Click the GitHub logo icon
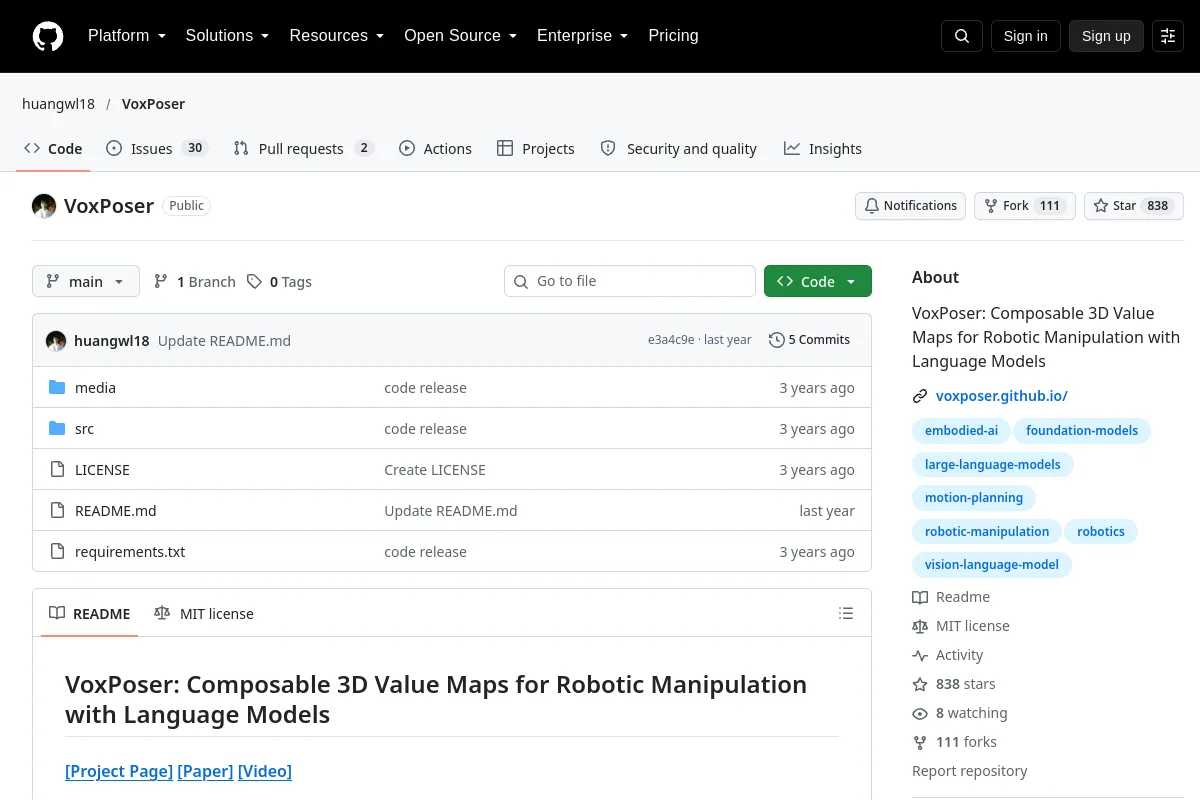The image size is (1200, 800). [48, 36]
